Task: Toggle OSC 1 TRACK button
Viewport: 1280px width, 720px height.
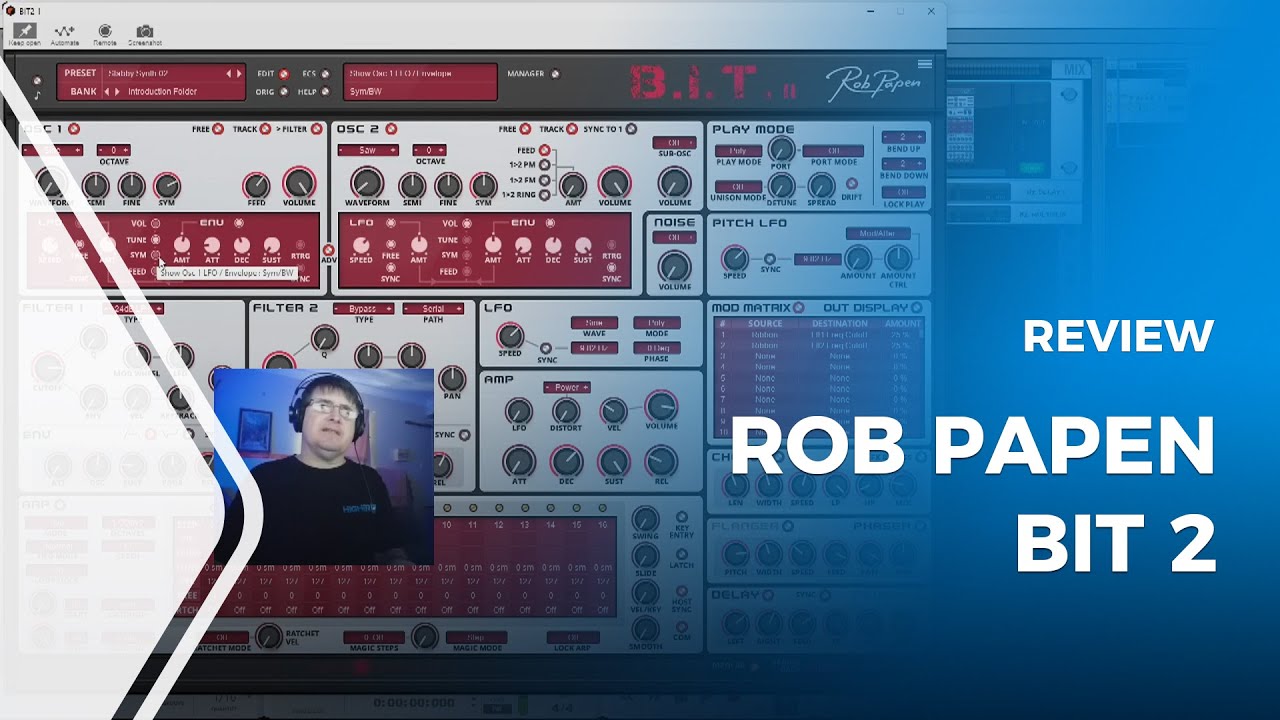Action: [x=265, y=129]
